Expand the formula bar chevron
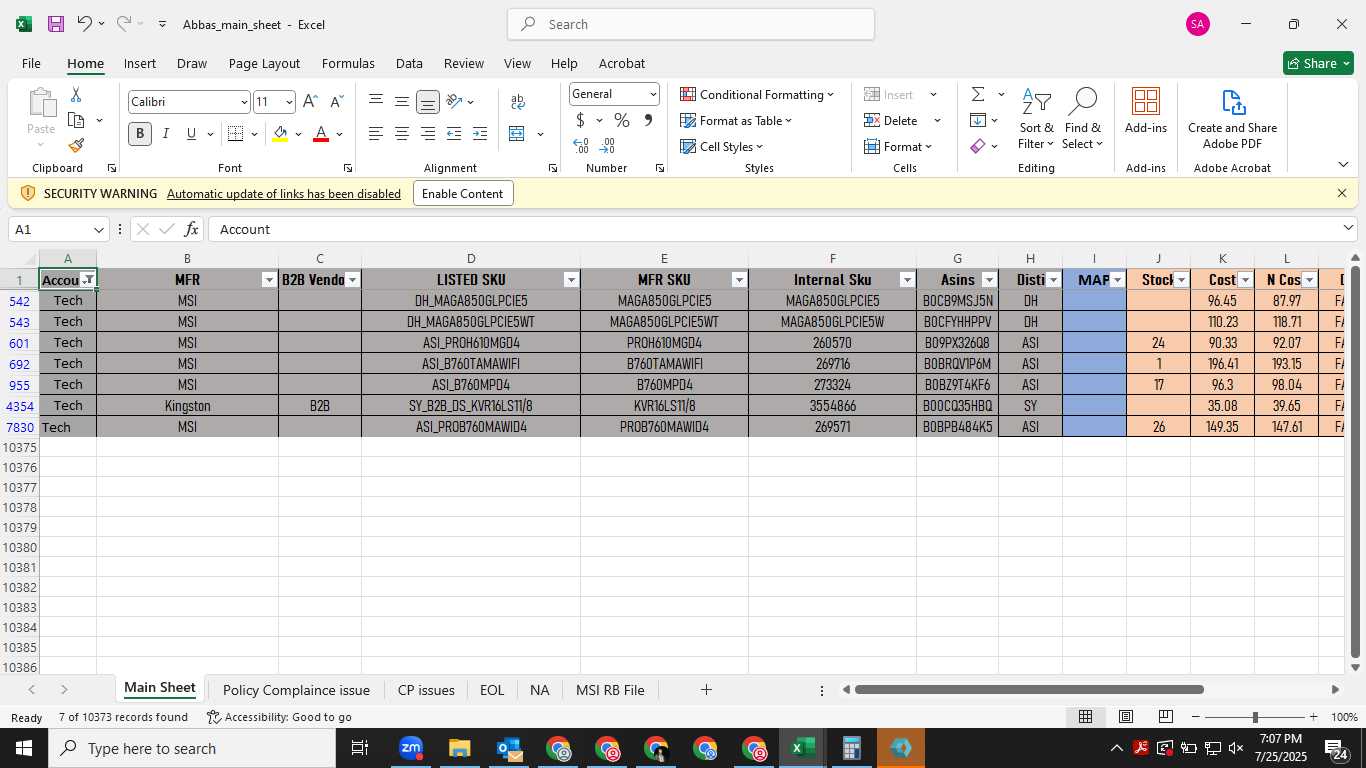Viewport: 1366px width, 768px height. (1348, 229)
